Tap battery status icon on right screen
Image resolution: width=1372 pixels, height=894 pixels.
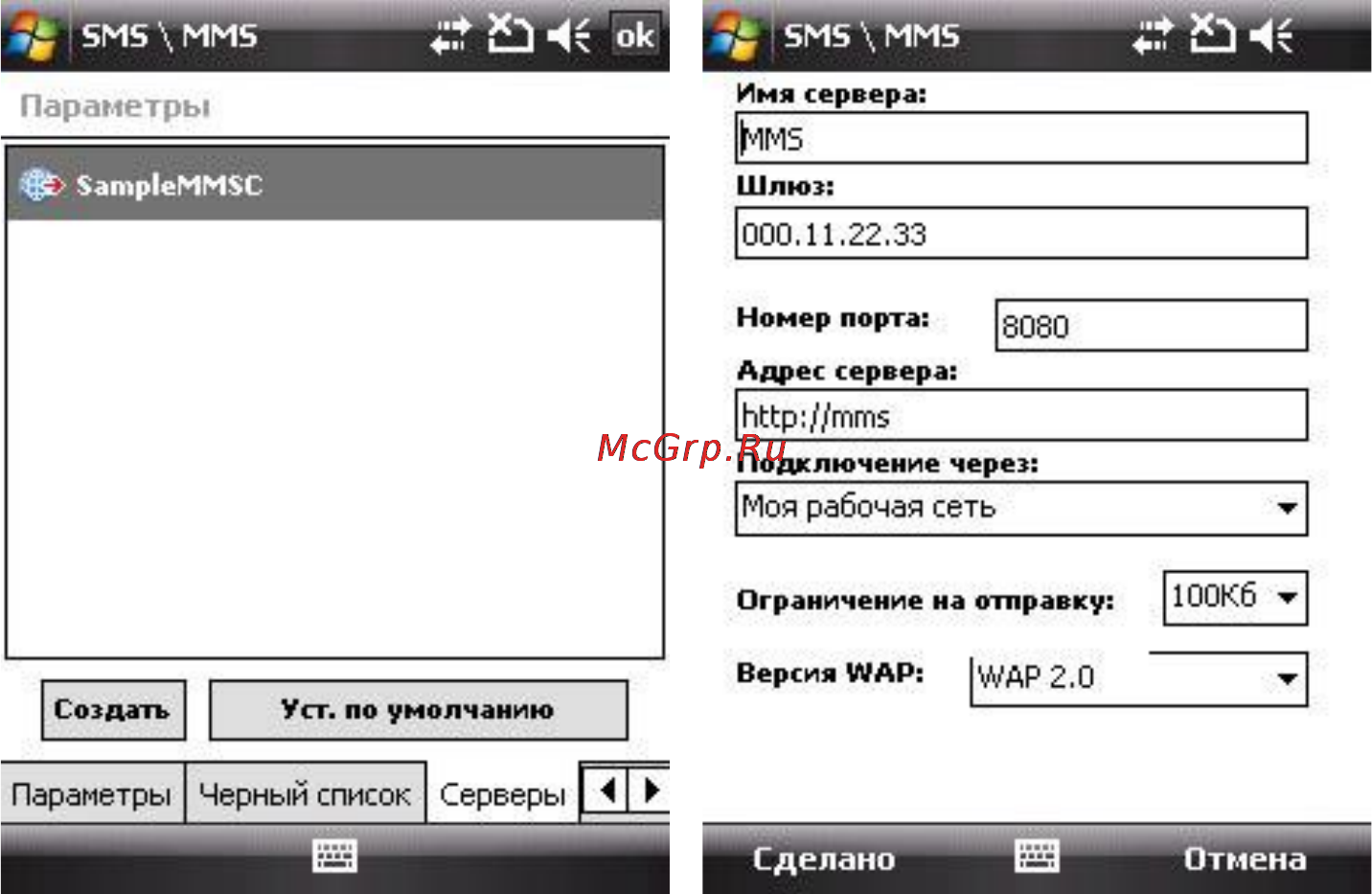[1211, 34]
